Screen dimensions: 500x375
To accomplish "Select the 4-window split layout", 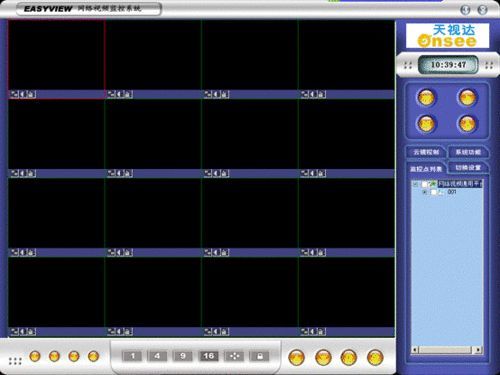I will pos(157,356).
